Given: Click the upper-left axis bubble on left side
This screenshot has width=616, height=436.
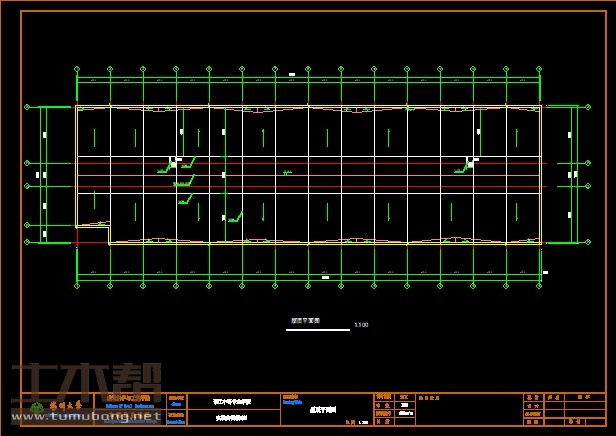Looking at the screenshot, I should (27, 106).
